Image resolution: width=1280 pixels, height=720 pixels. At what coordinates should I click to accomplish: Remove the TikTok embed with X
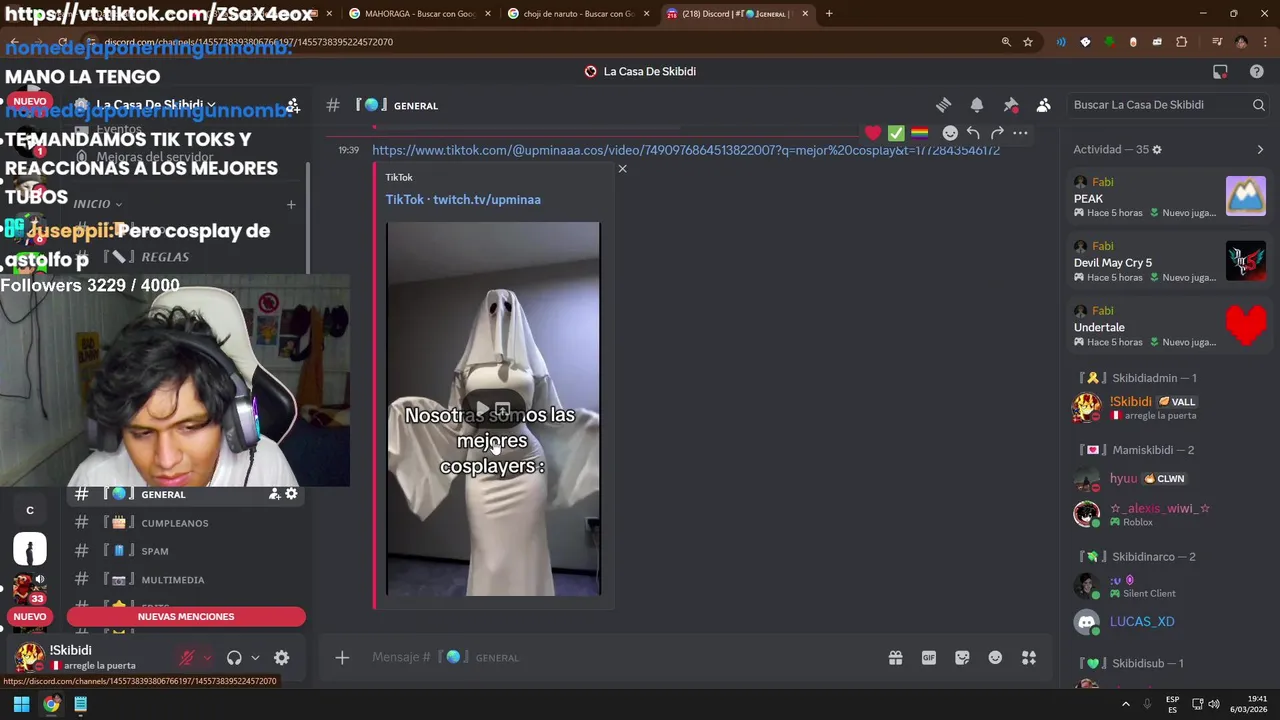click(622, 169)
